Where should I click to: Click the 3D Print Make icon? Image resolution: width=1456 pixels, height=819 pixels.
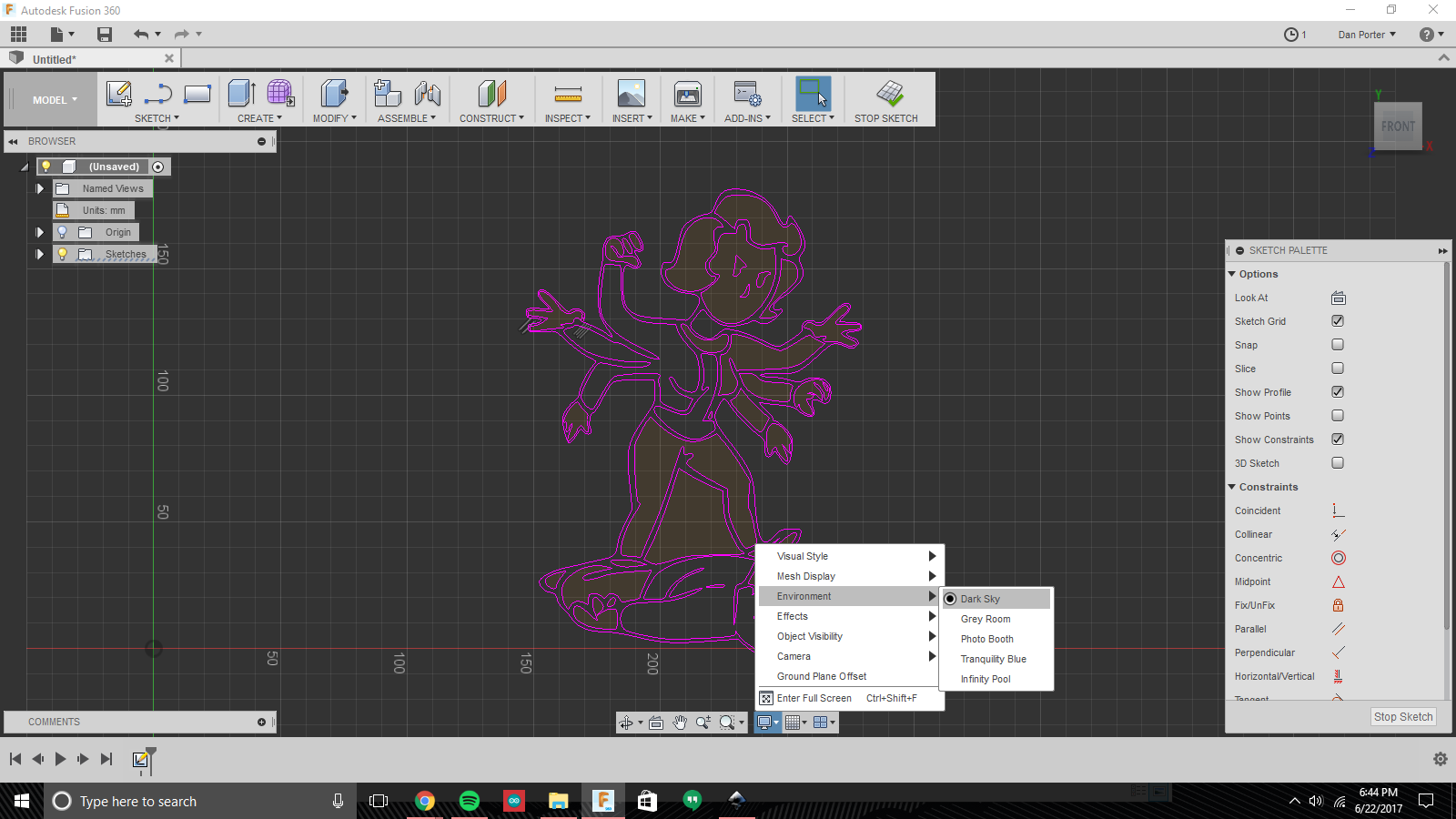point(688,94)
